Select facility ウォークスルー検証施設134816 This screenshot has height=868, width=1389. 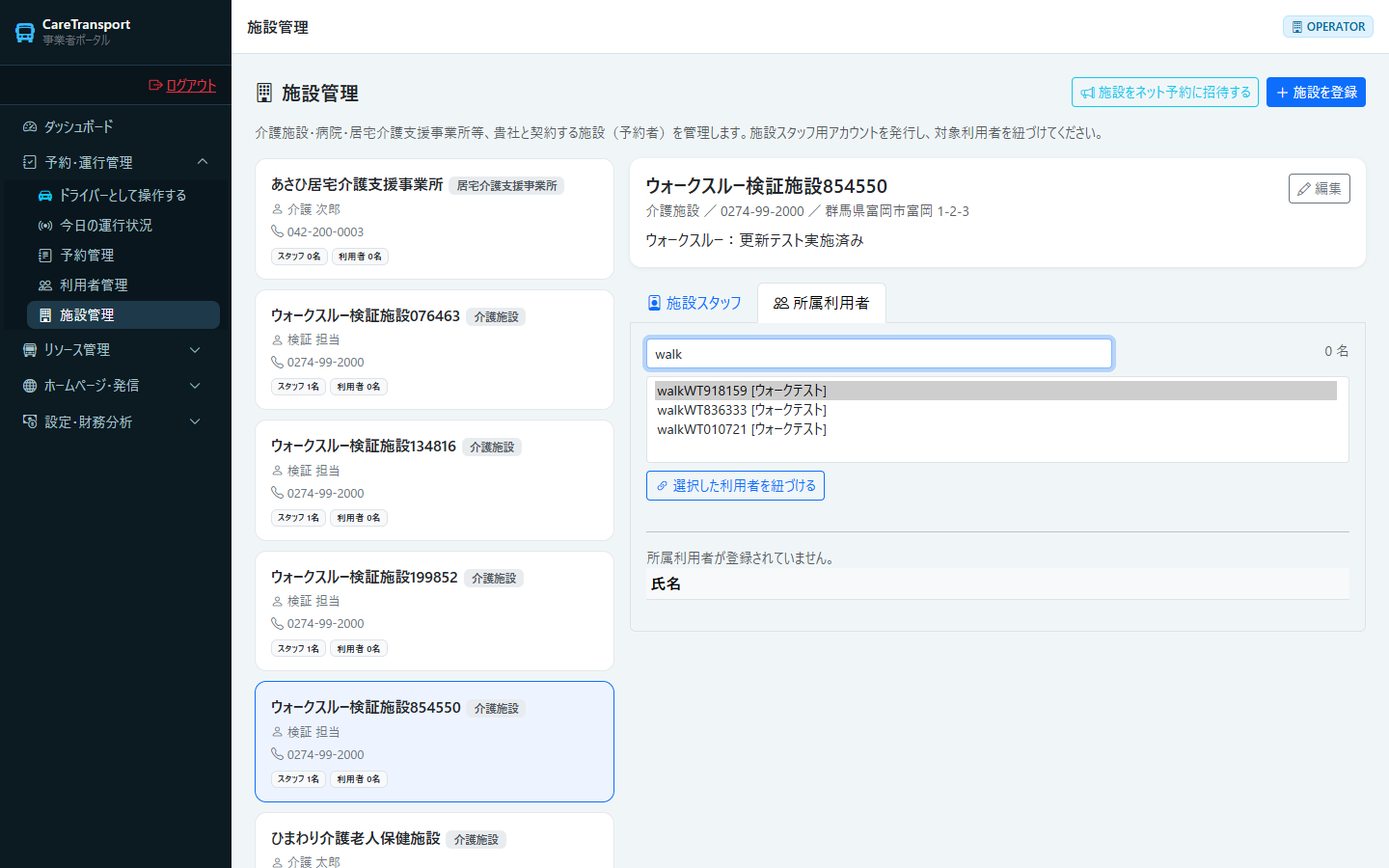pyautogui.click(x=434, y=480)
